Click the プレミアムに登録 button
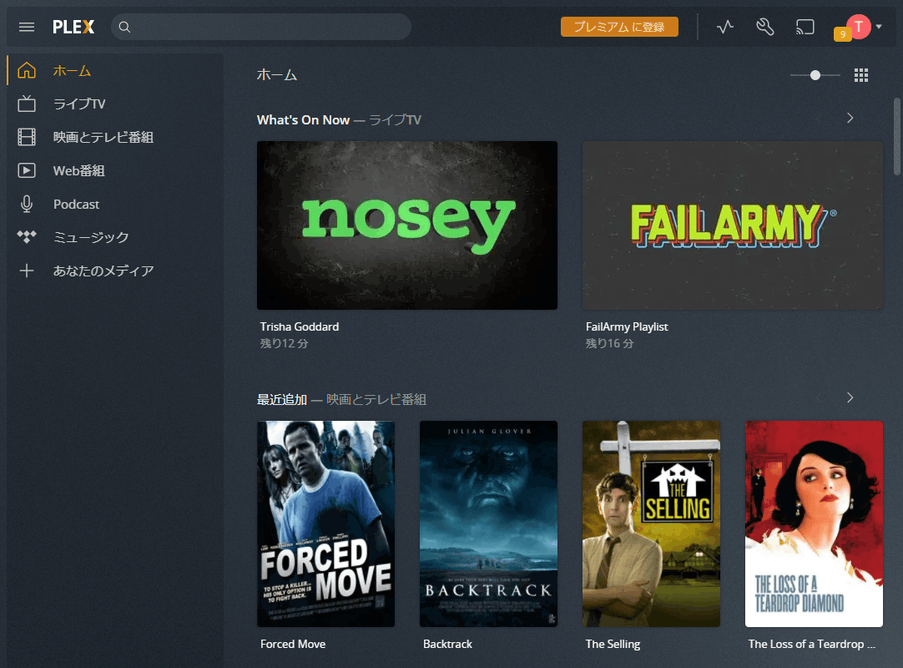The image size is (903, 668). pos(619,27)
